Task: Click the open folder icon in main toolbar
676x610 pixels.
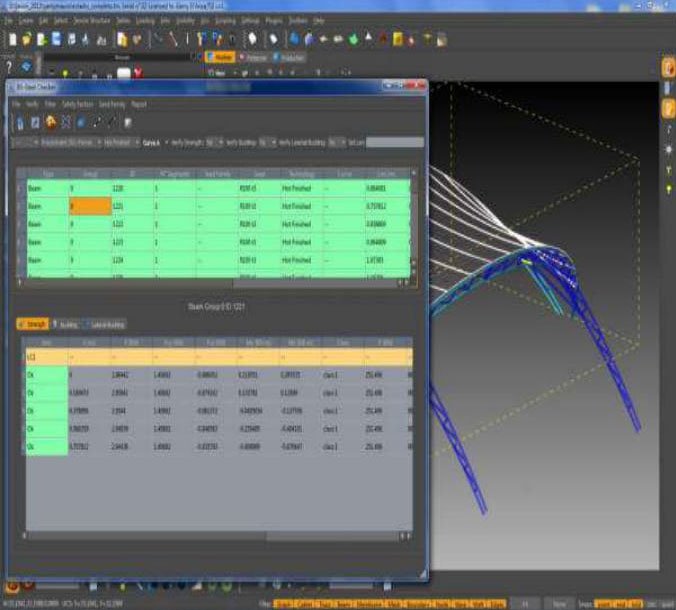Action: point(27,40)
